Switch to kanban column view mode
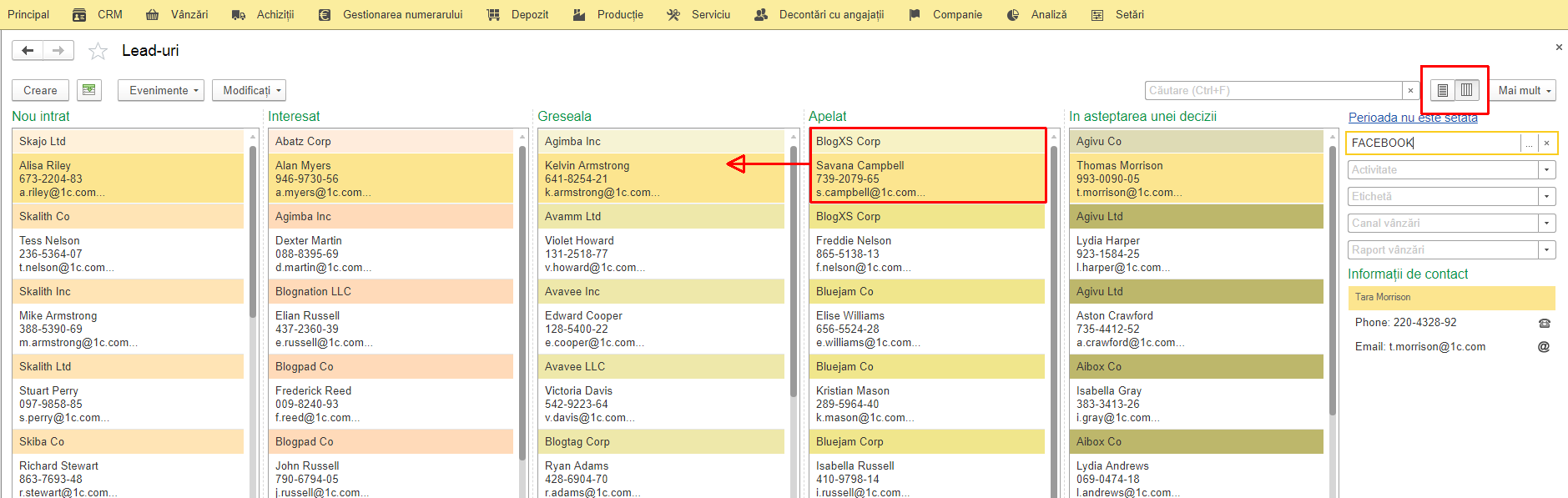 [x=1467, y=90]
